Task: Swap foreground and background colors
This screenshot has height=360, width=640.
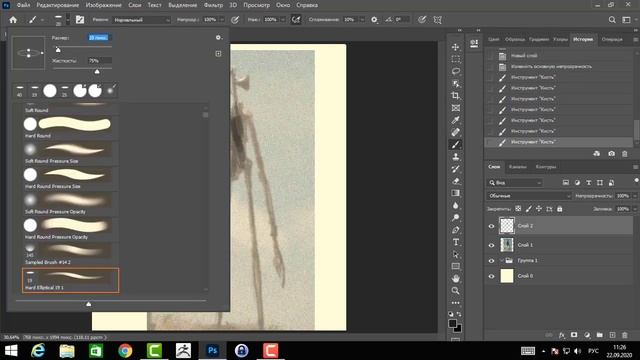Action: coord(459,314)
